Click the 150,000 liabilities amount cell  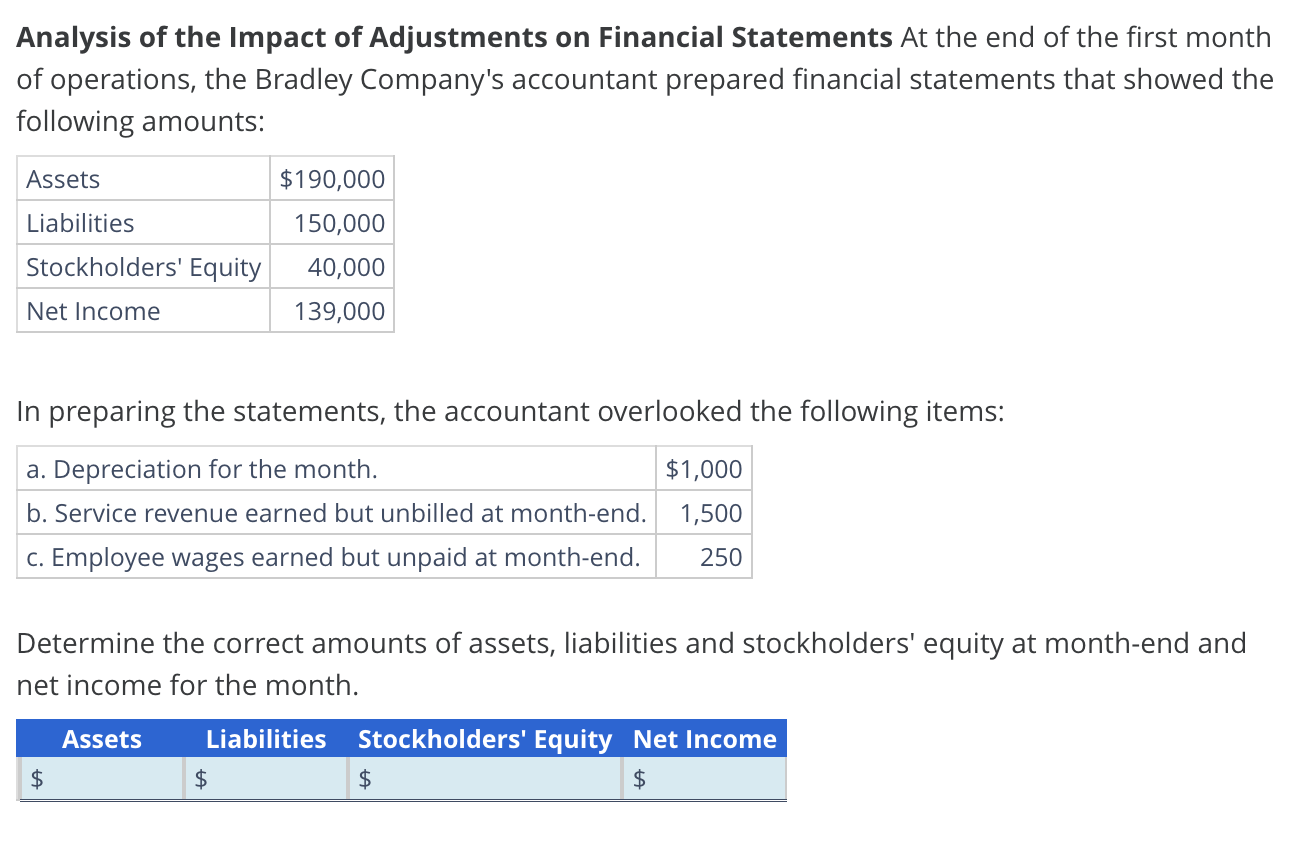coord(339,223)
